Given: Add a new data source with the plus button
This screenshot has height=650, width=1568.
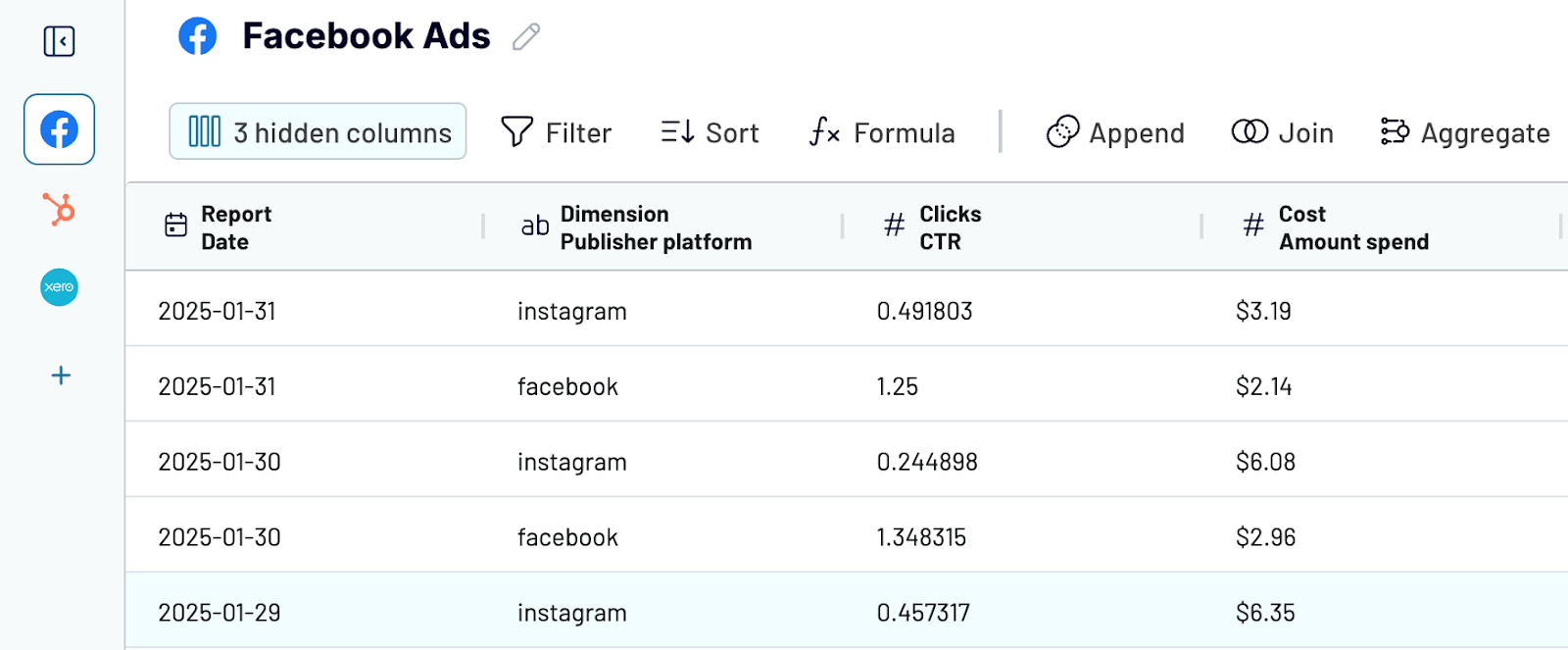Looking at the screenshot, I should point(60,375).
